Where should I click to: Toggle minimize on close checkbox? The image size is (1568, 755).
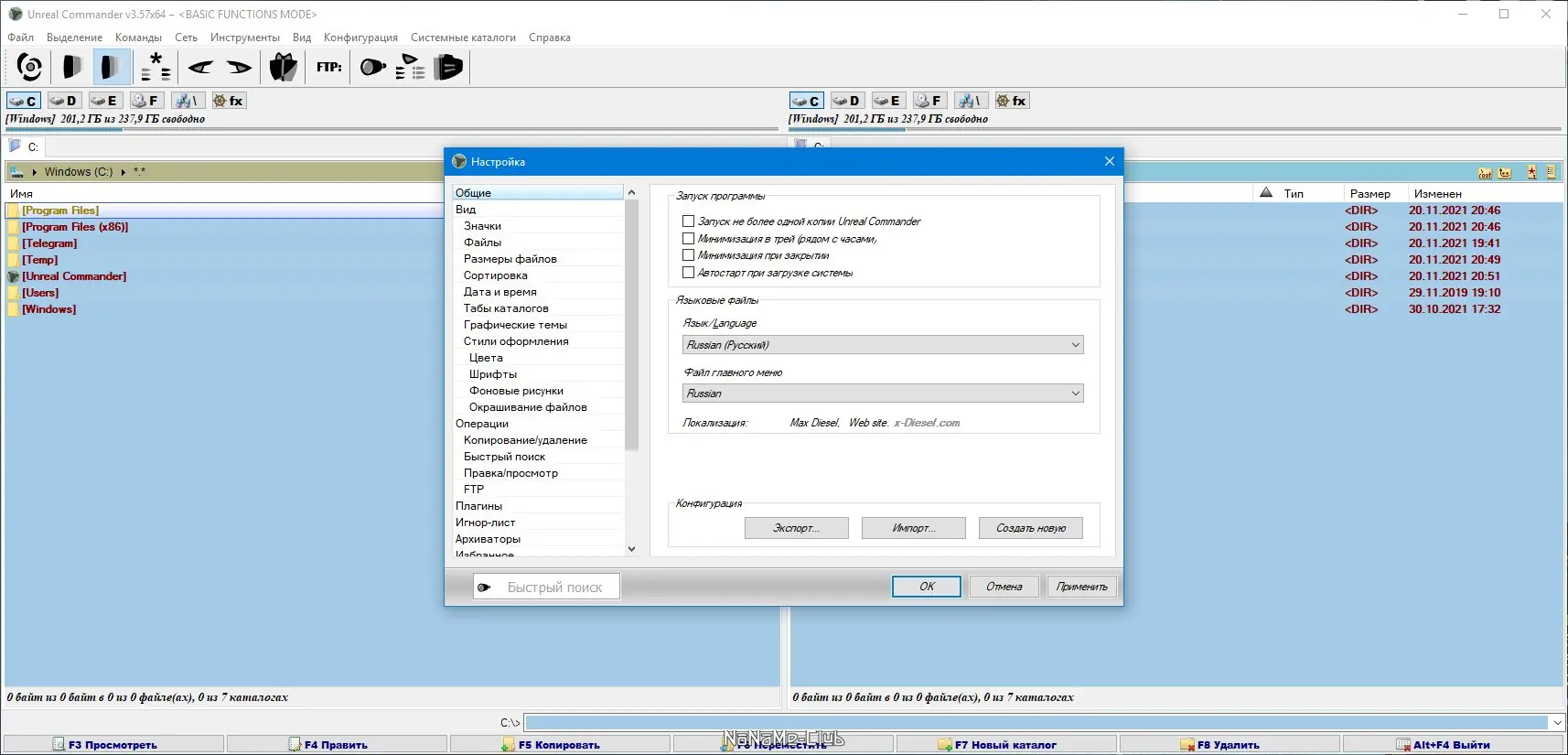[x=688, y=255]
